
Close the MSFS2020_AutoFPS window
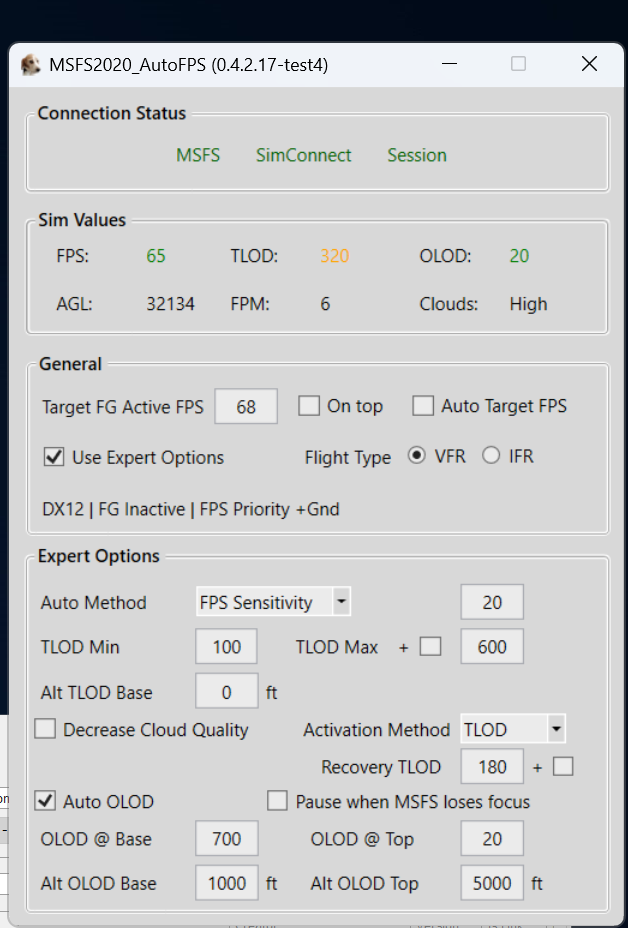tap(589, 64)
